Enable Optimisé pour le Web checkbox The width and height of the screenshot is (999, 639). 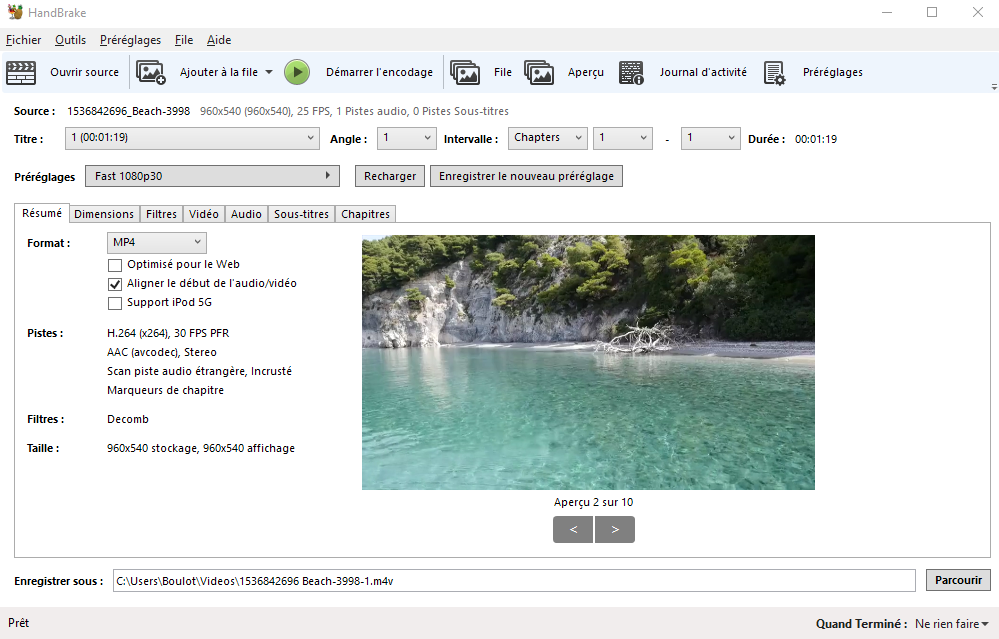(x=115, y=265)
